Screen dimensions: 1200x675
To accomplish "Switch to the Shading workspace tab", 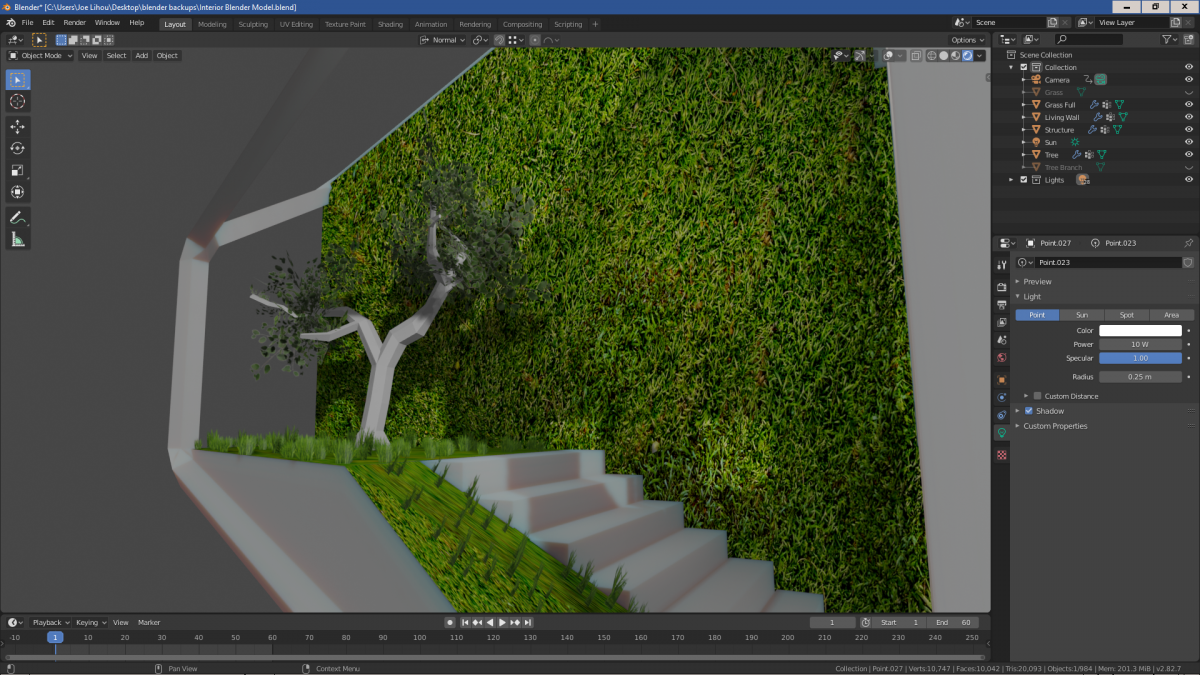I will [390, 24].
